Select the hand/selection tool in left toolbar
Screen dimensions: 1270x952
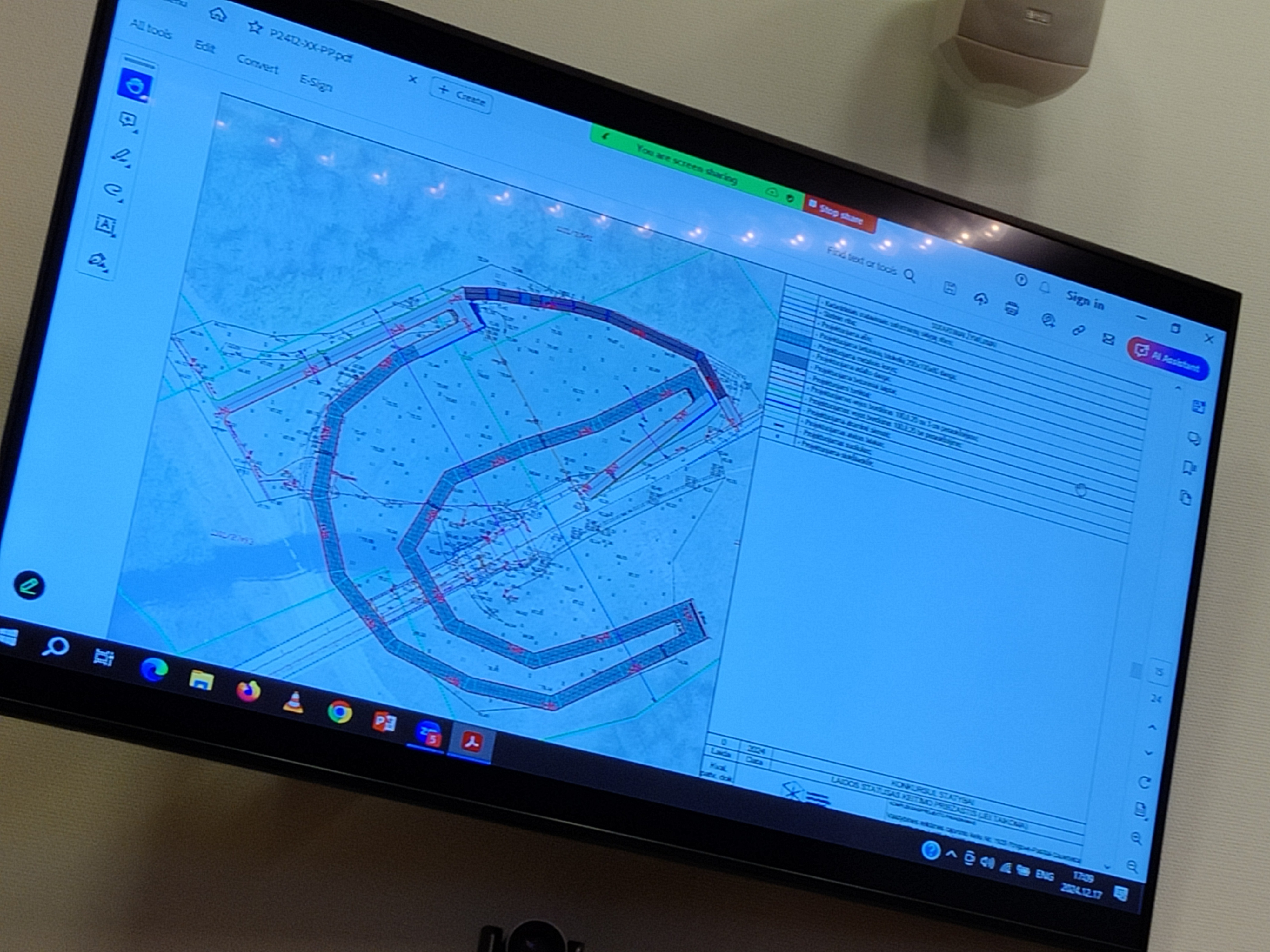point(136,86)
